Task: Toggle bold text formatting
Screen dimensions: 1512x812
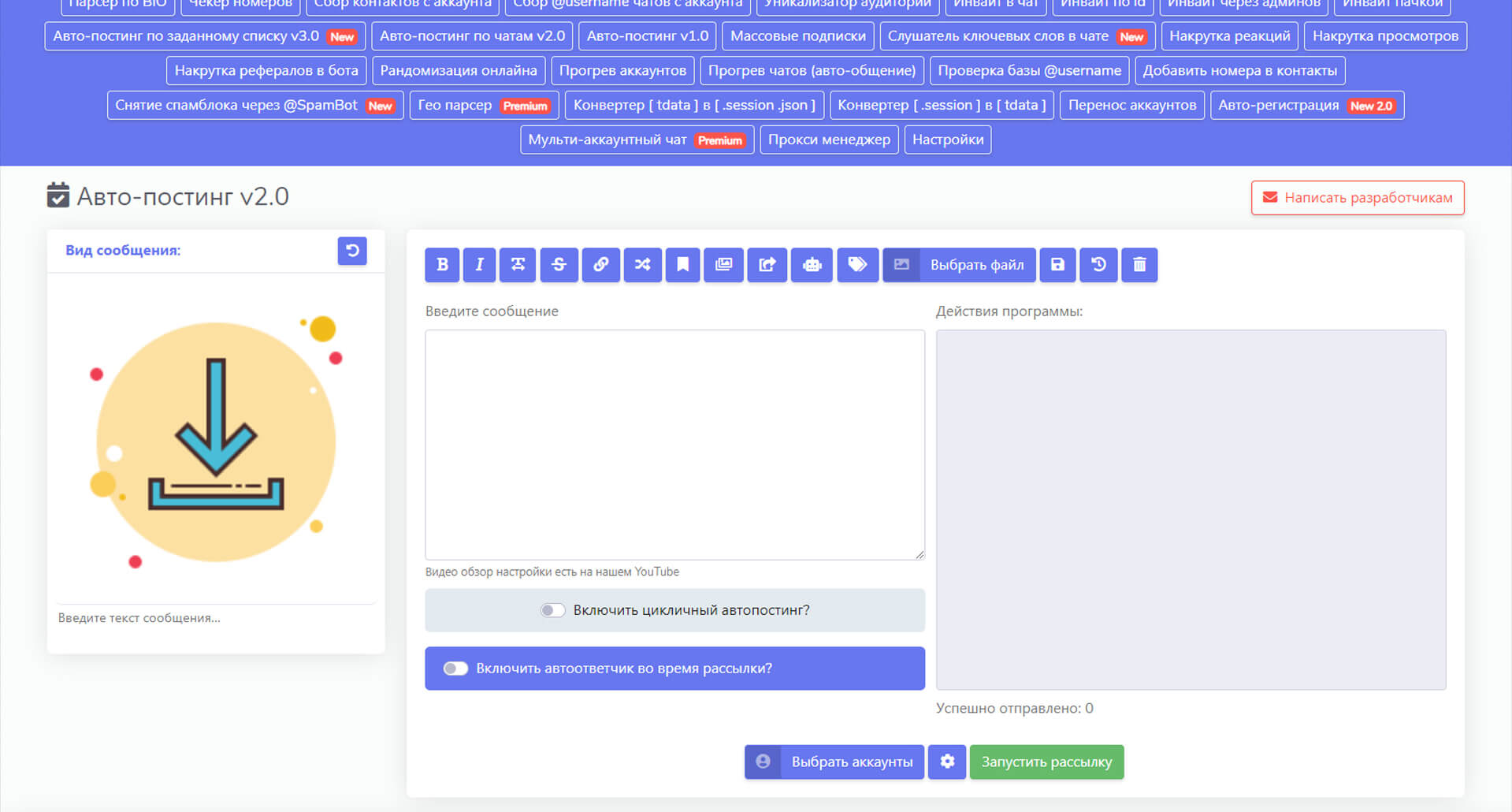Action: pyautogui.click(x=442, y=265)
